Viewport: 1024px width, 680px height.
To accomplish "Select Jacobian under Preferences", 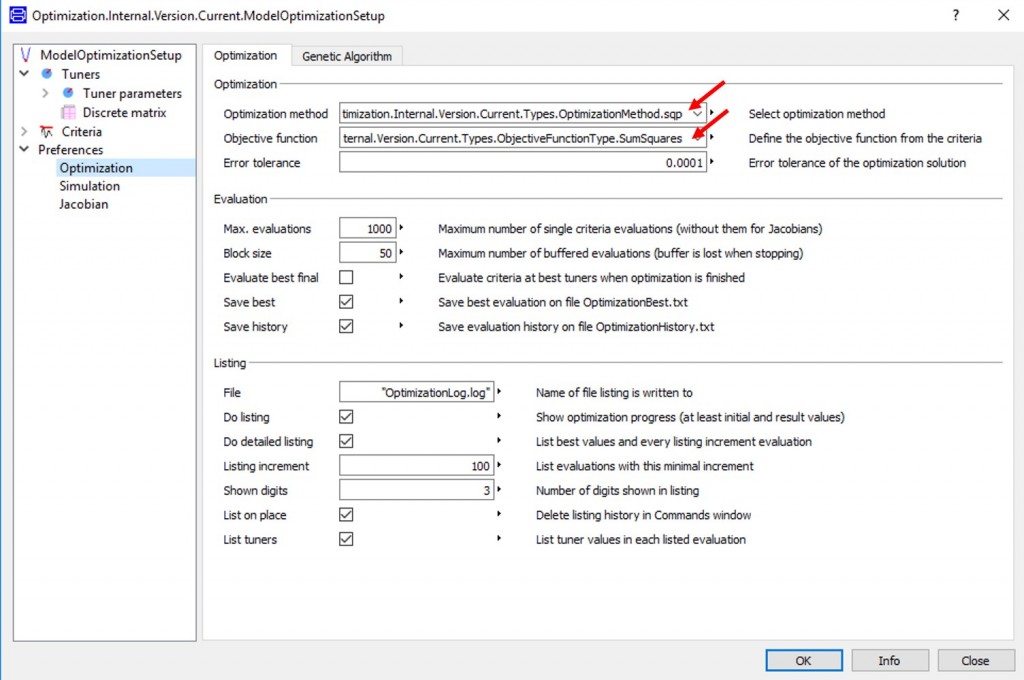I will [x=84, y=204].
